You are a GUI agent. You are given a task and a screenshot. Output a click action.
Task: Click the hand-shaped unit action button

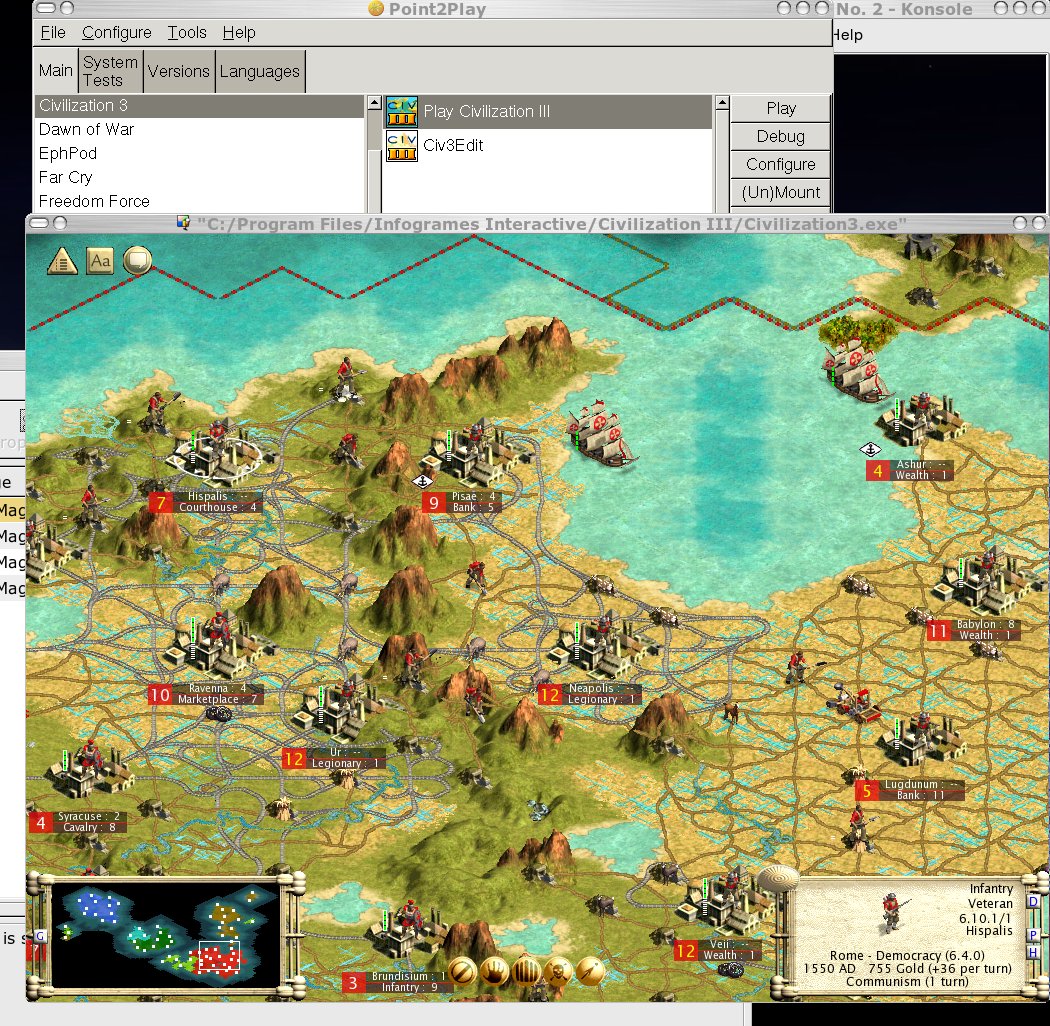point(494,971)
